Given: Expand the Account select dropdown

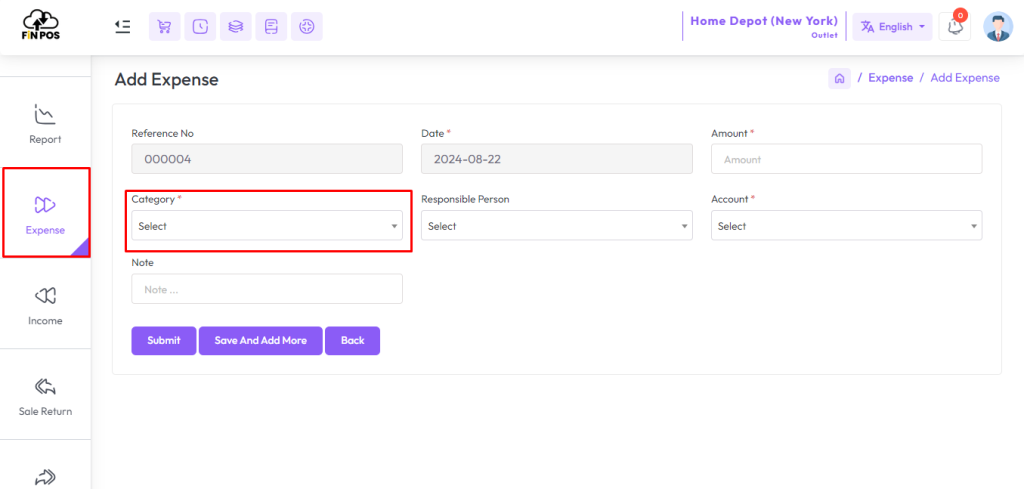Looking at the screenshot, I should point(846,226).
